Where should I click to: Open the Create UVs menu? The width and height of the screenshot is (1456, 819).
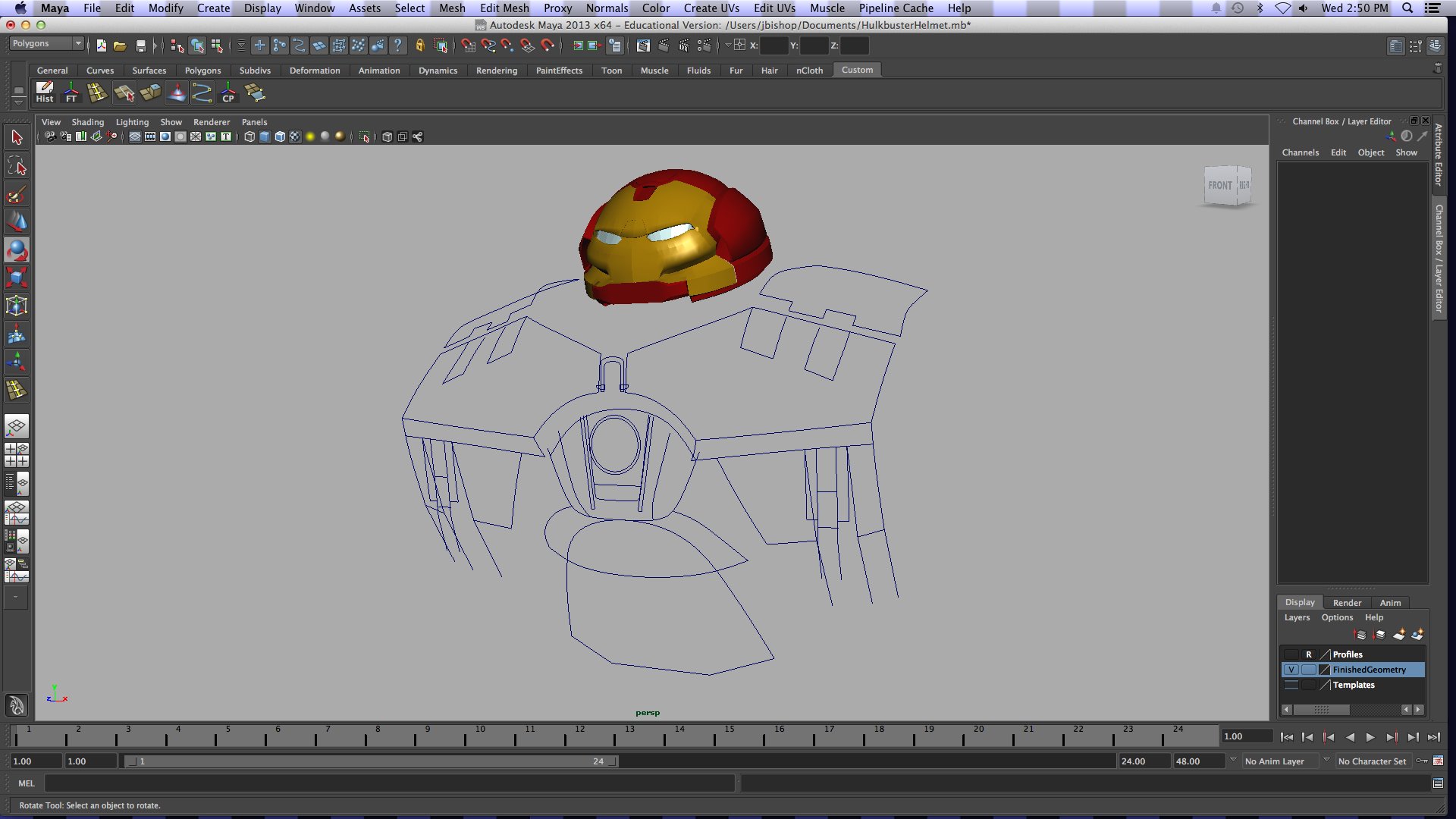pos(711,8)
